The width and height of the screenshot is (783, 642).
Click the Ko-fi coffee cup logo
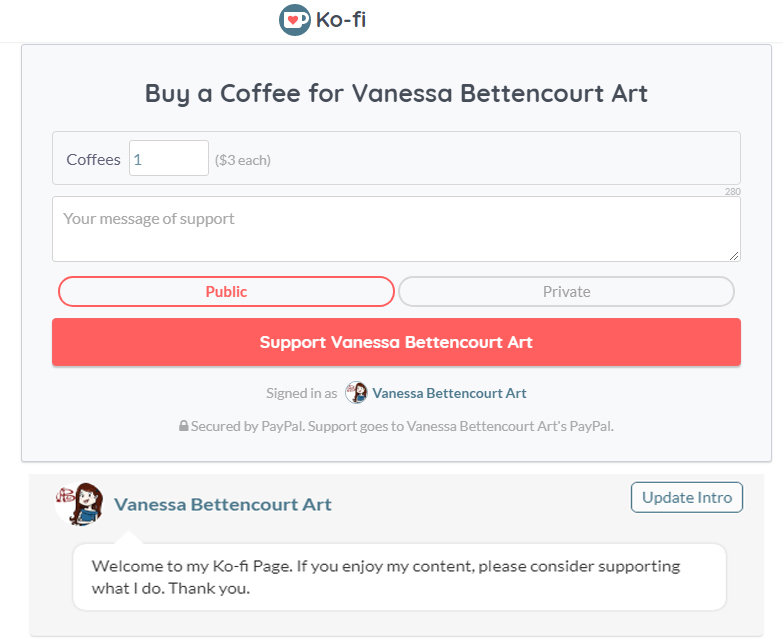[295, 20]
